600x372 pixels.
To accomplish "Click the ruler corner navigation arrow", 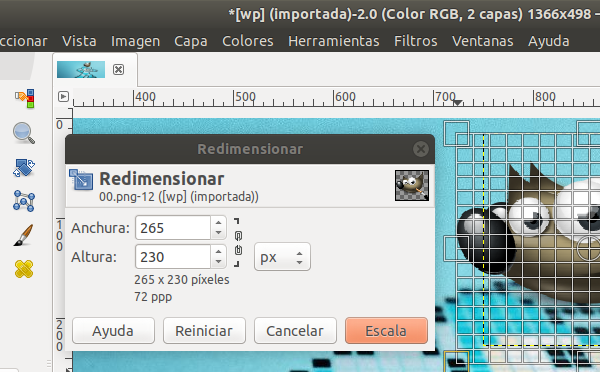I will (63, 96).
